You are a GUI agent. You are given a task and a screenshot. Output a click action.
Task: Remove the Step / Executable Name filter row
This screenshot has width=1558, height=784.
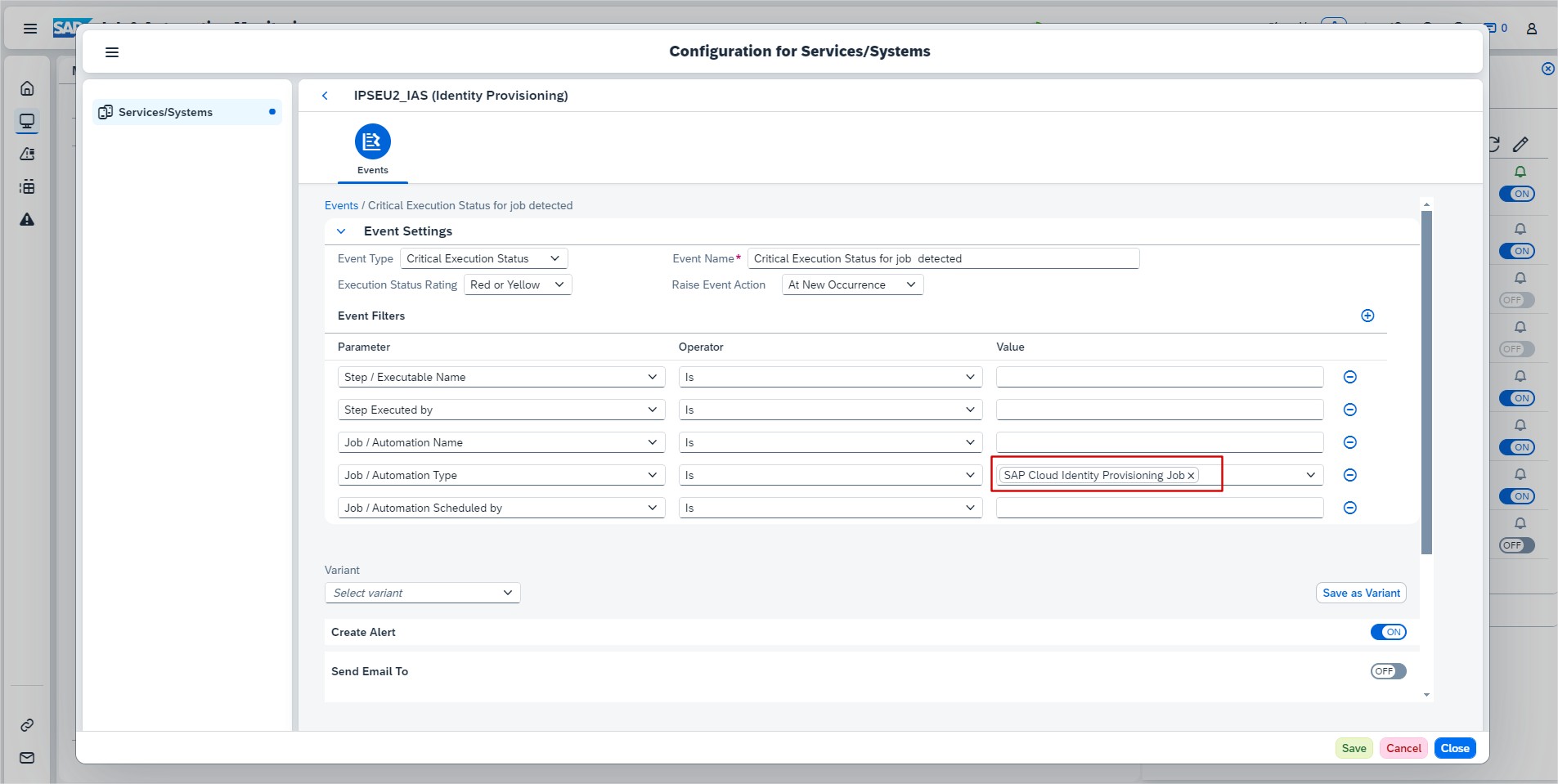point(1350,377)
